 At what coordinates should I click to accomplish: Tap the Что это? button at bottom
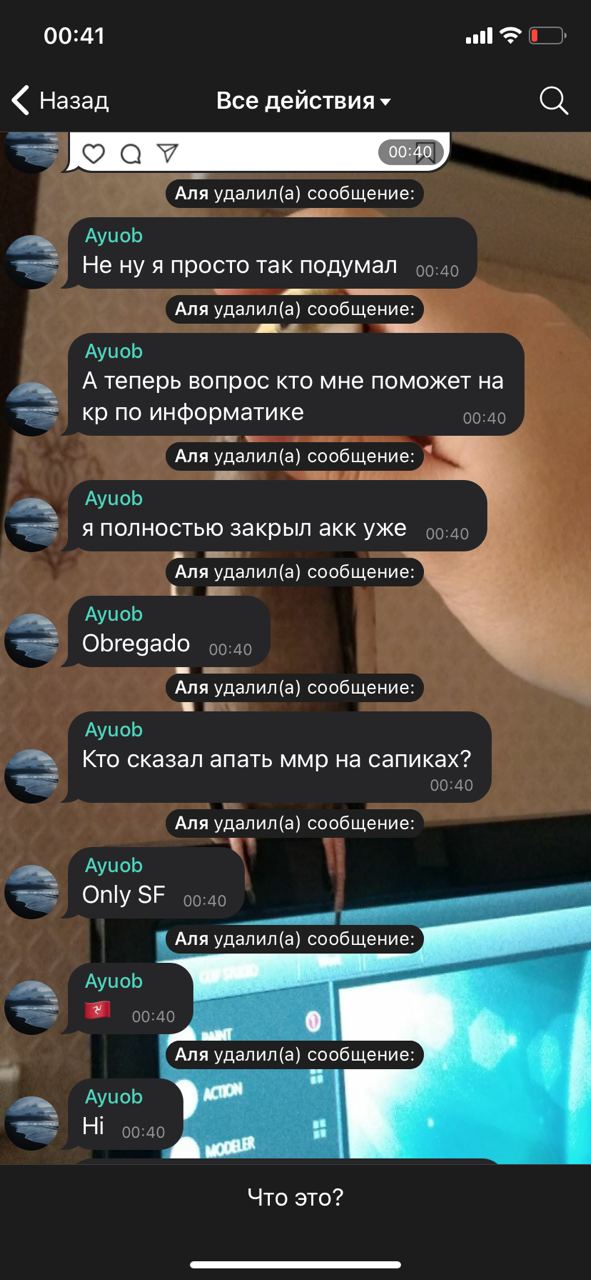(x=295, y=1197)
